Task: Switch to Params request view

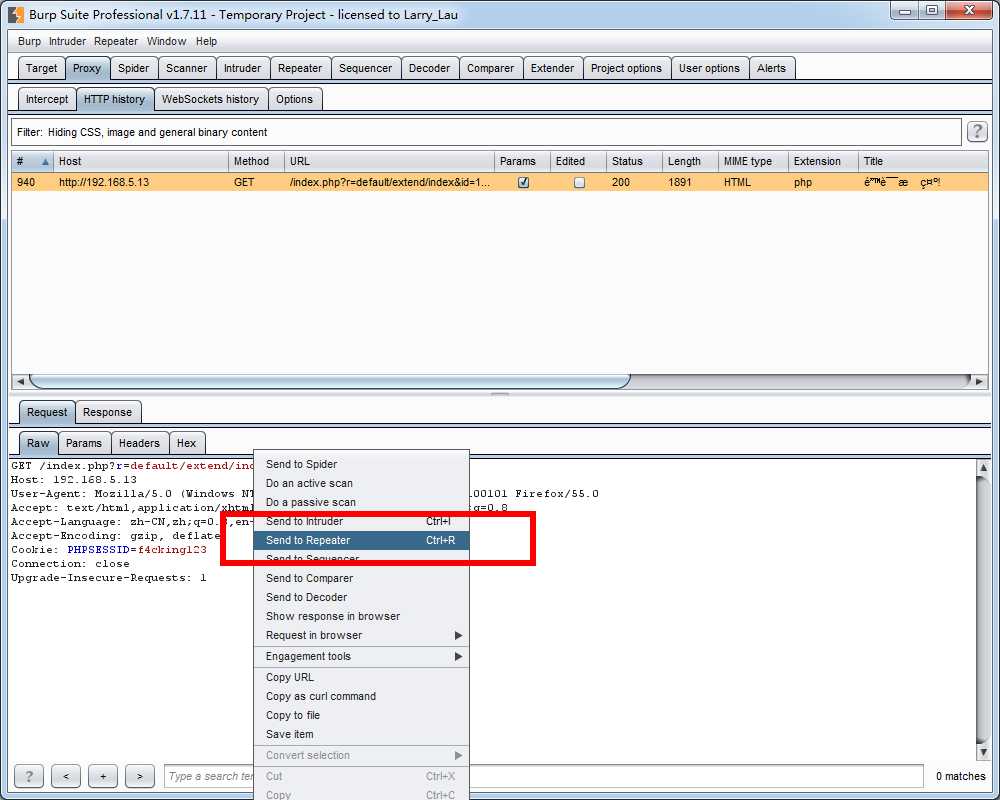Action: pyautogui.click(x=84, y=443)
